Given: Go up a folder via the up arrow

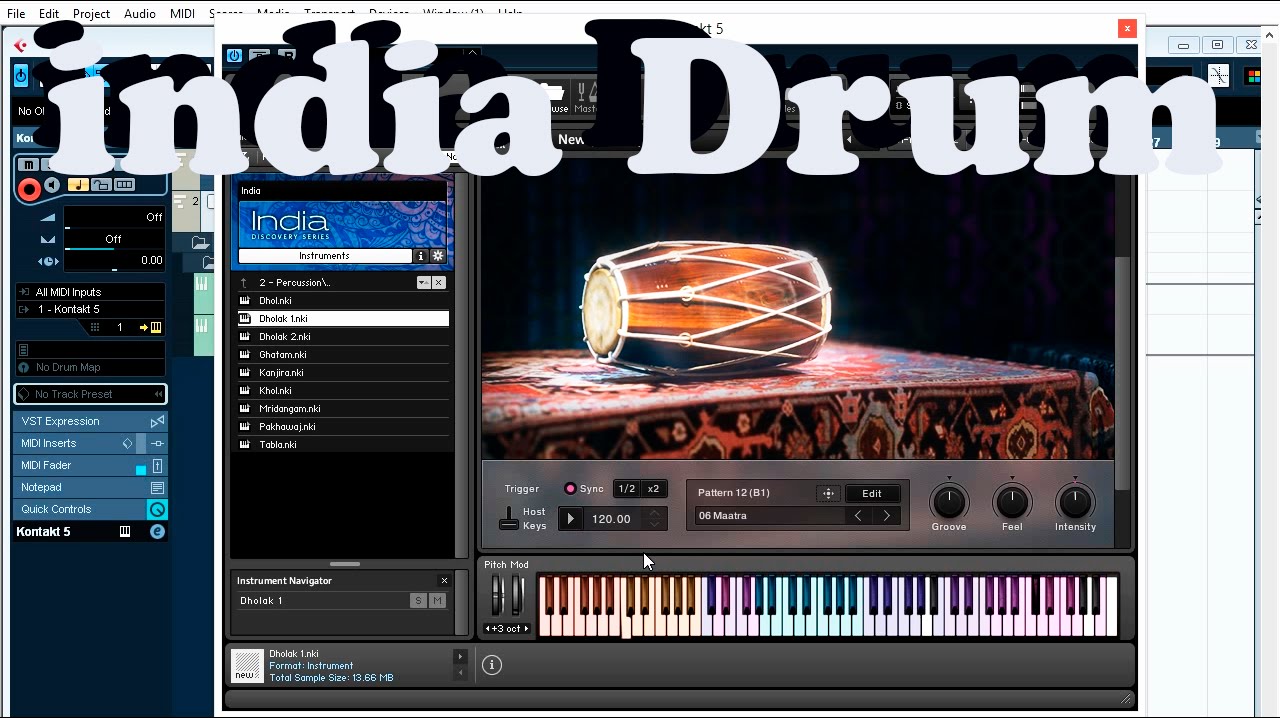Looking at the screenshot, I should click(x=243, y=283).
